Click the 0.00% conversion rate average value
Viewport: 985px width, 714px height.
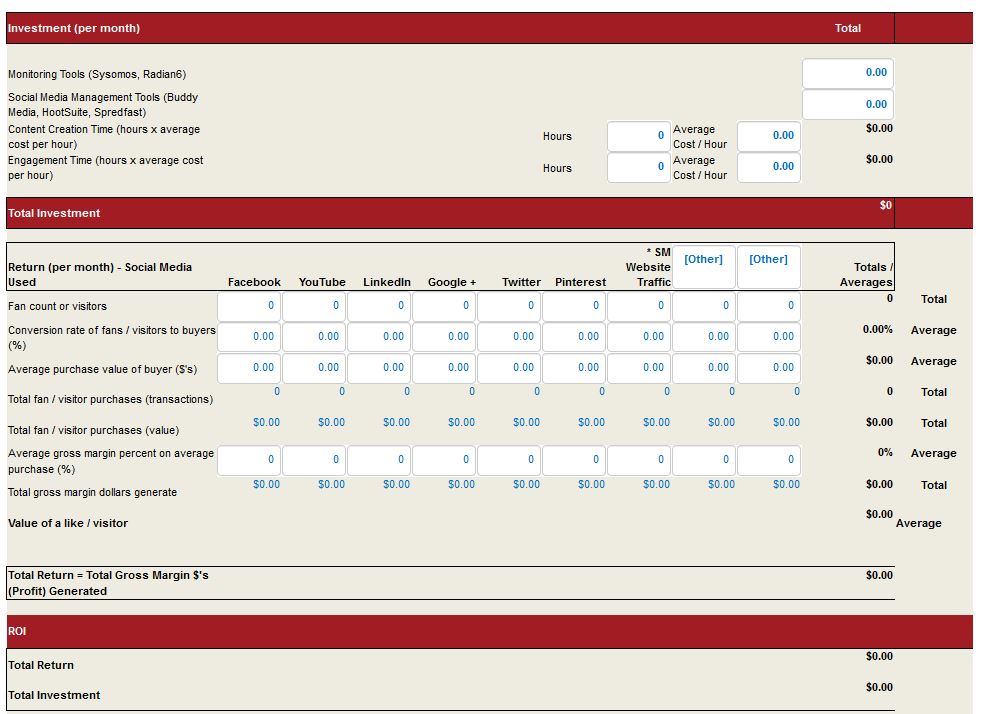pos(878,329)
